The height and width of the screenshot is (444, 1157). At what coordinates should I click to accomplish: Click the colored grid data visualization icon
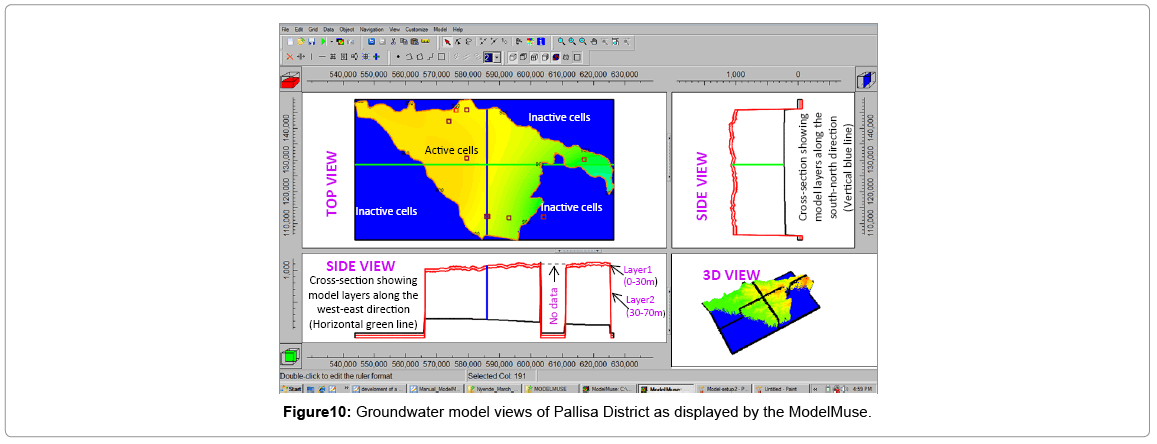[340, 42]
